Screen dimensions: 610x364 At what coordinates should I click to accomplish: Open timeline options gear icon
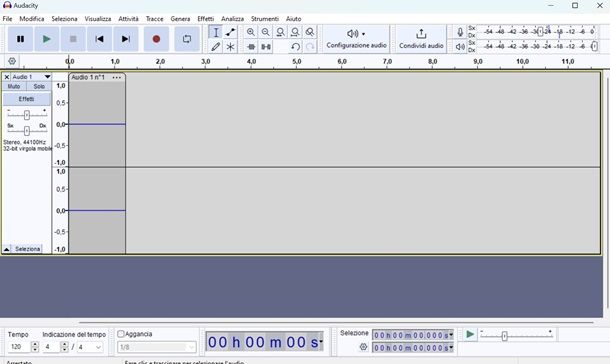(12, 61)
